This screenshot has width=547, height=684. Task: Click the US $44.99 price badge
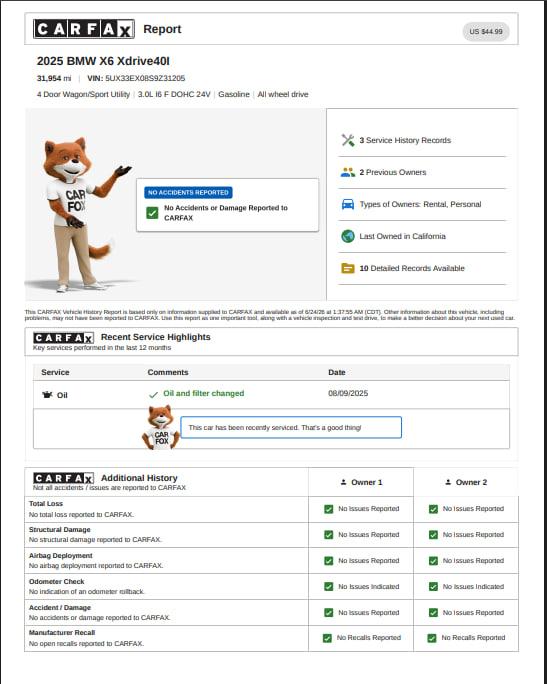coord(486,32)
